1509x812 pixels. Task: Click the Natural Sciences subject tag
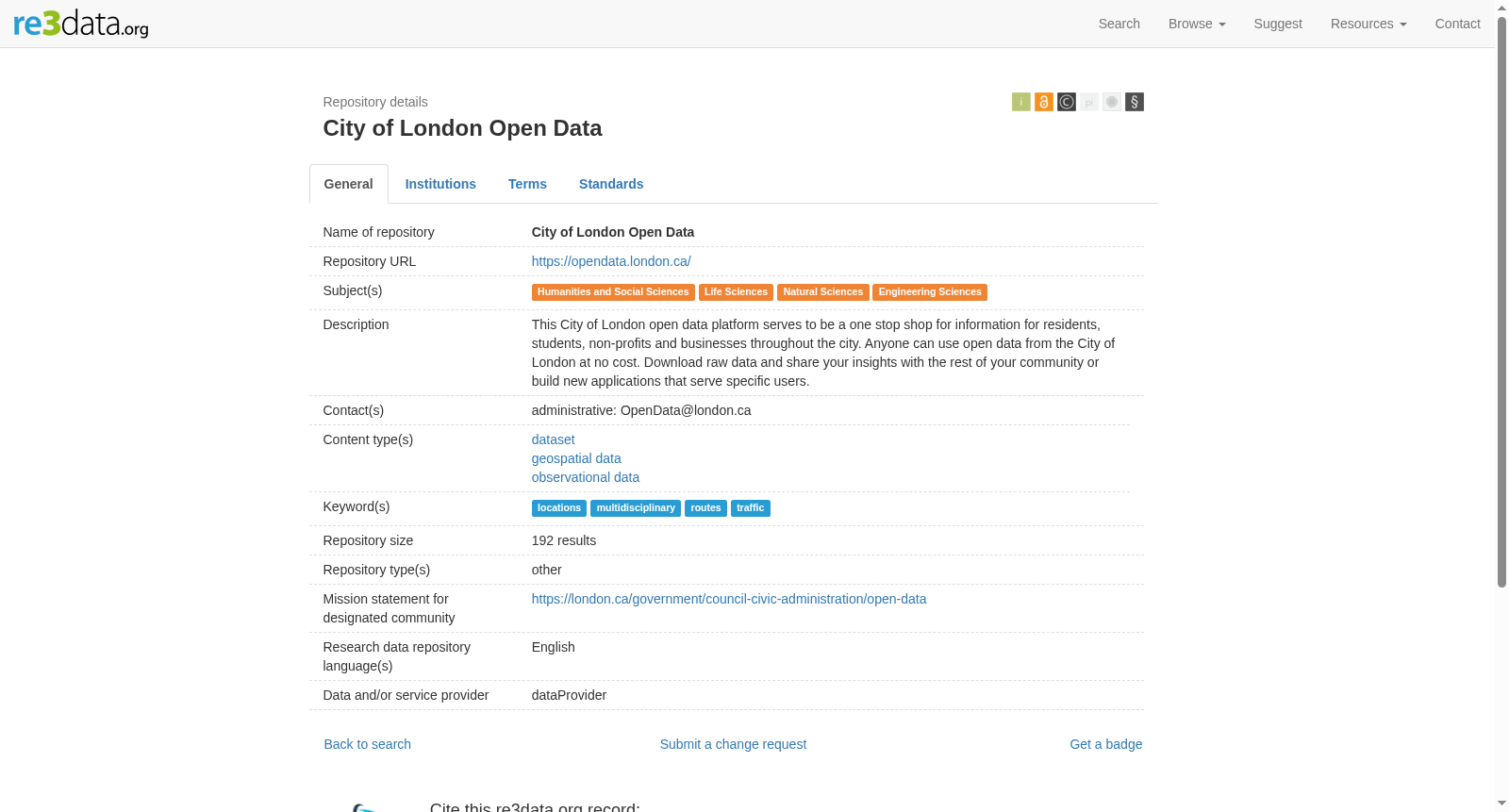pos(823,292)
